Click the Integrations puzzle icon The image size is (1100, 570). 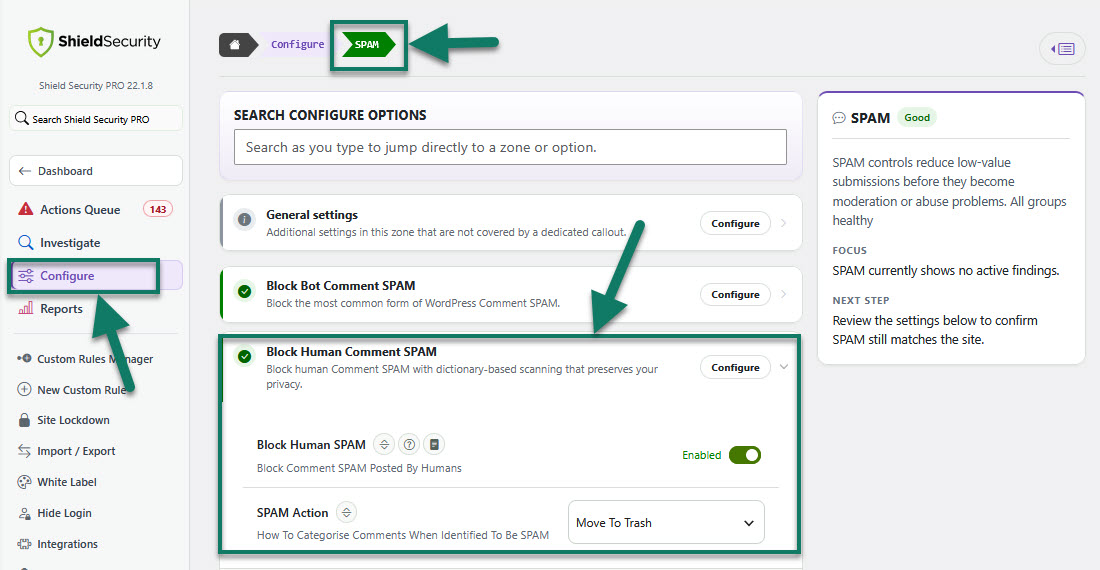[25, 544]
